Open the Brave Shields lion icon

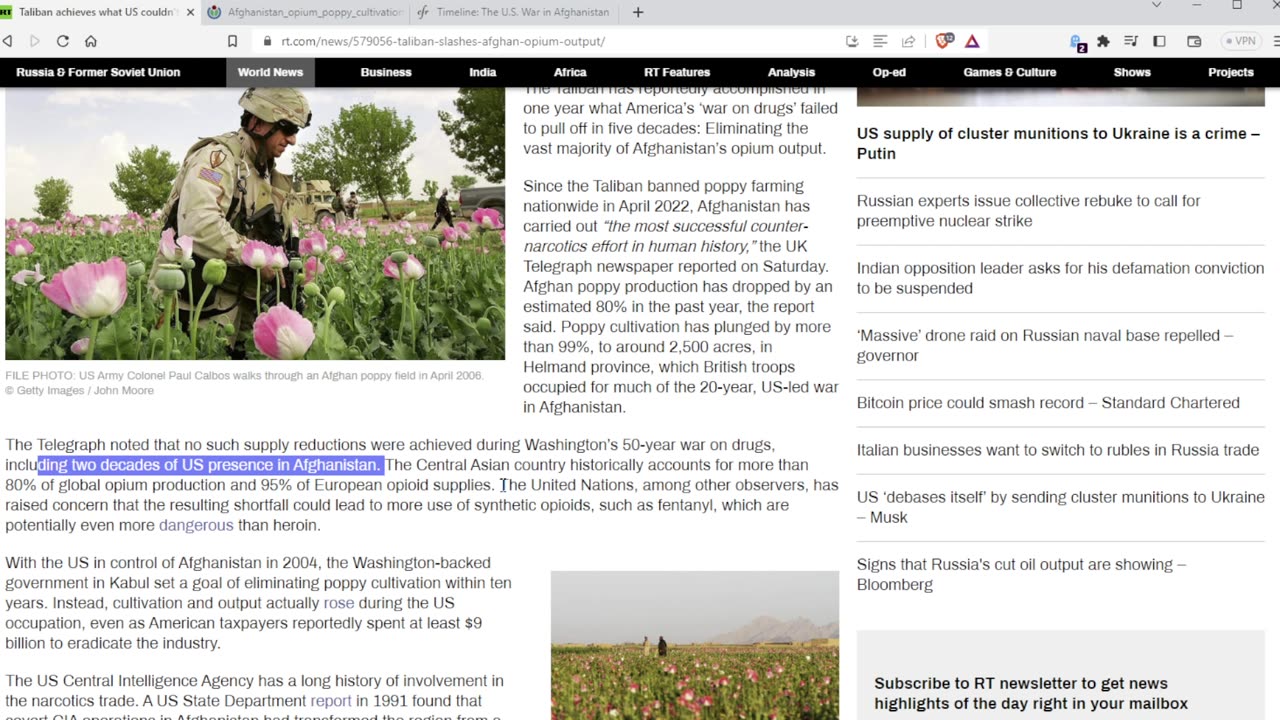pos(944,41)
